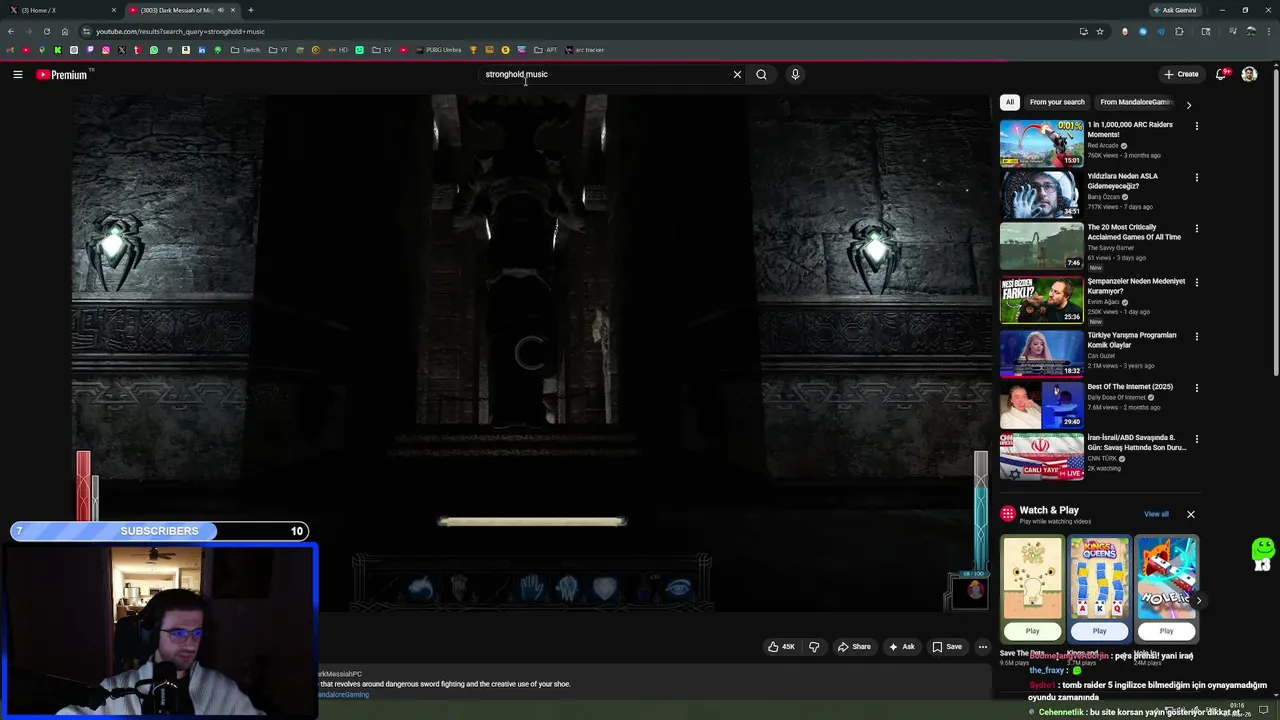Run search with magnifying glass button
Image resolution: width=1280 pixels, height=720 pixels.
(x=761, y=74)
